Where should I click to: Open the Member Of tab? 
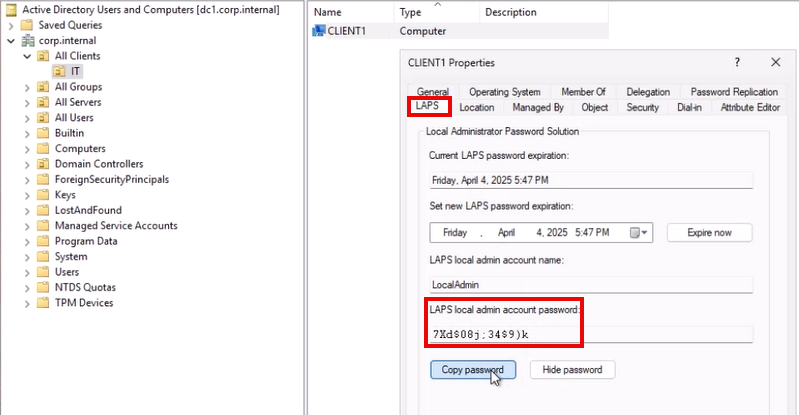pos(583,92)
